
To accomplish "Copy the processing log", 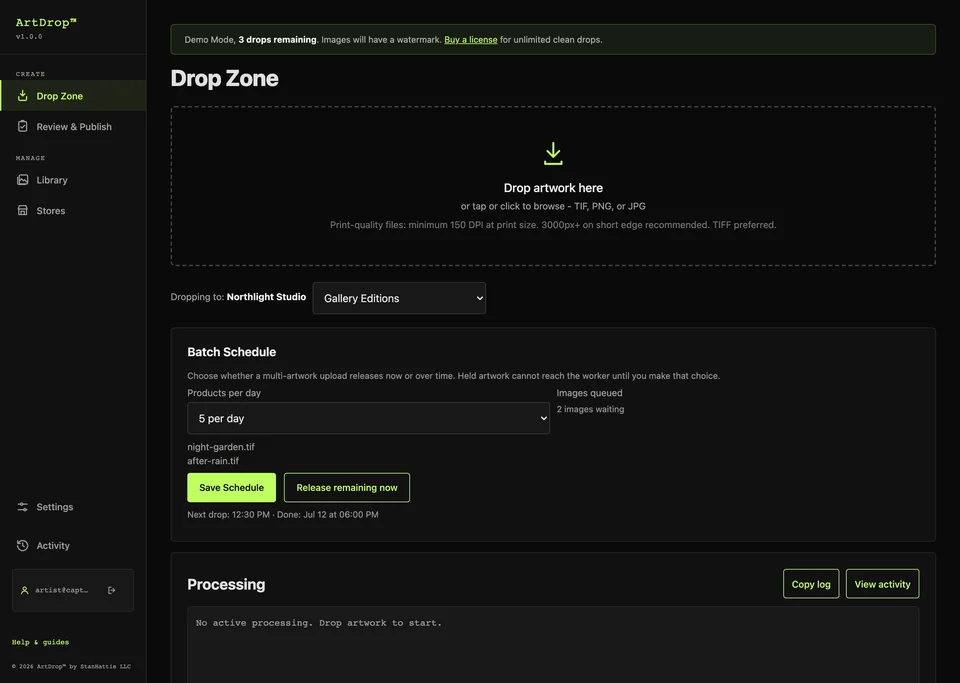I will [x=811, y=584].
